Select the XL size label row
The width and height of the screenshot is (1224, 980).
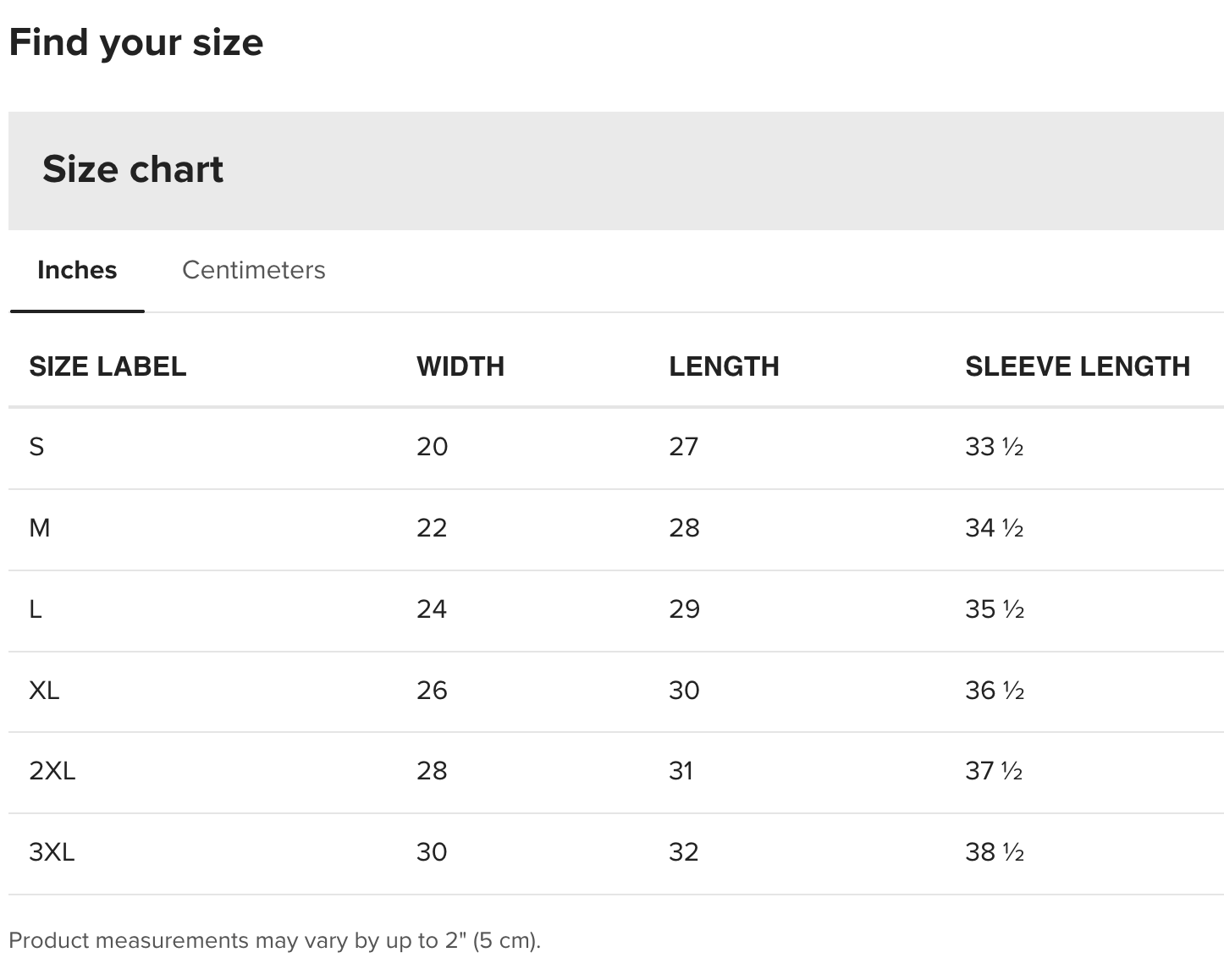pyautogui.click(x=44, y=691)
